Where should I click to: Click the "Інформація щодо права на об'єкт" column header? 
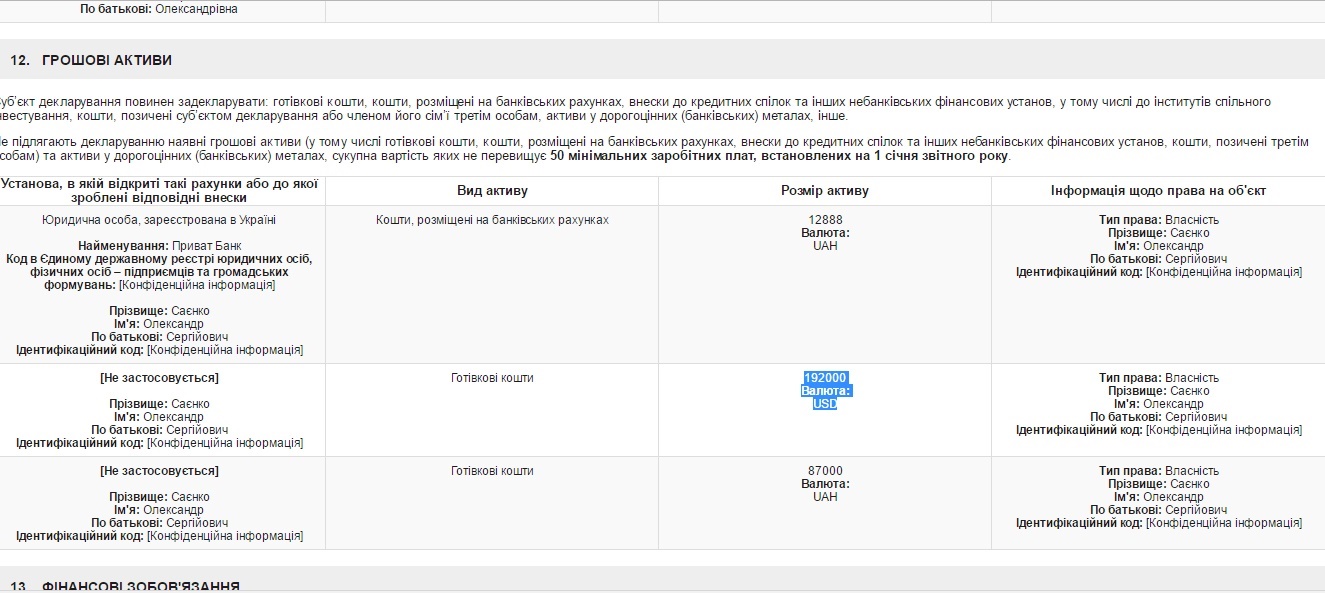(x=1158, y=191)
